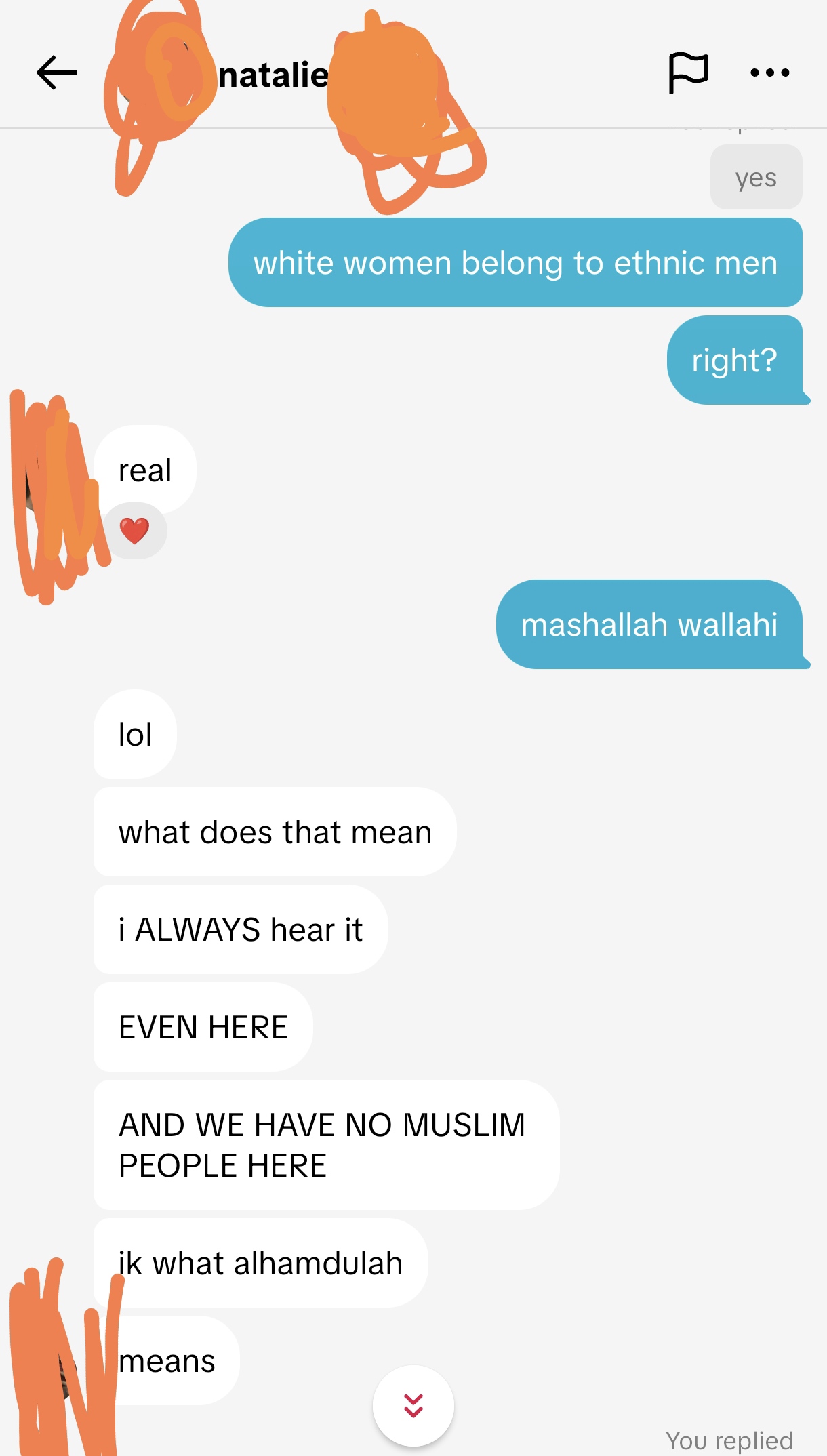Select the "mashallah wallahi" sent message

[x=651, y=624]
